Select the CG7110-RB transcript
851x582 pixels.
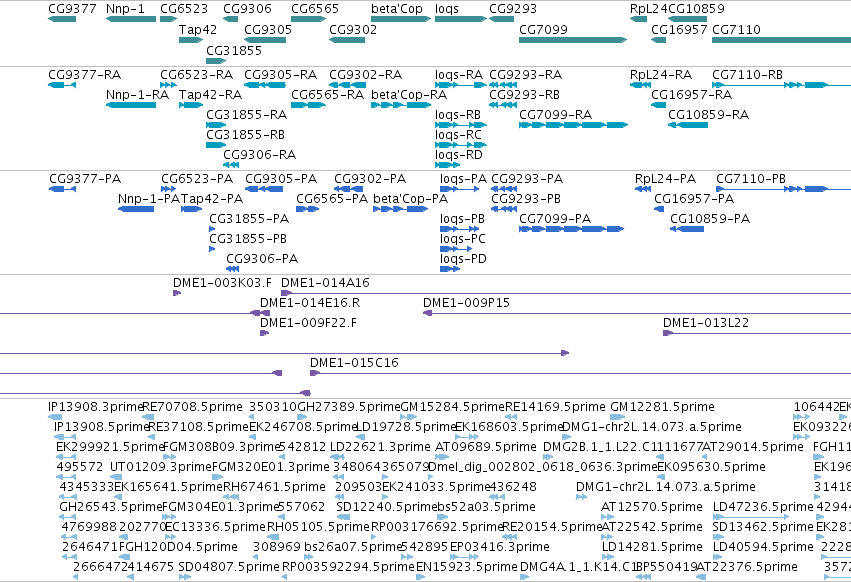(782, 85)
